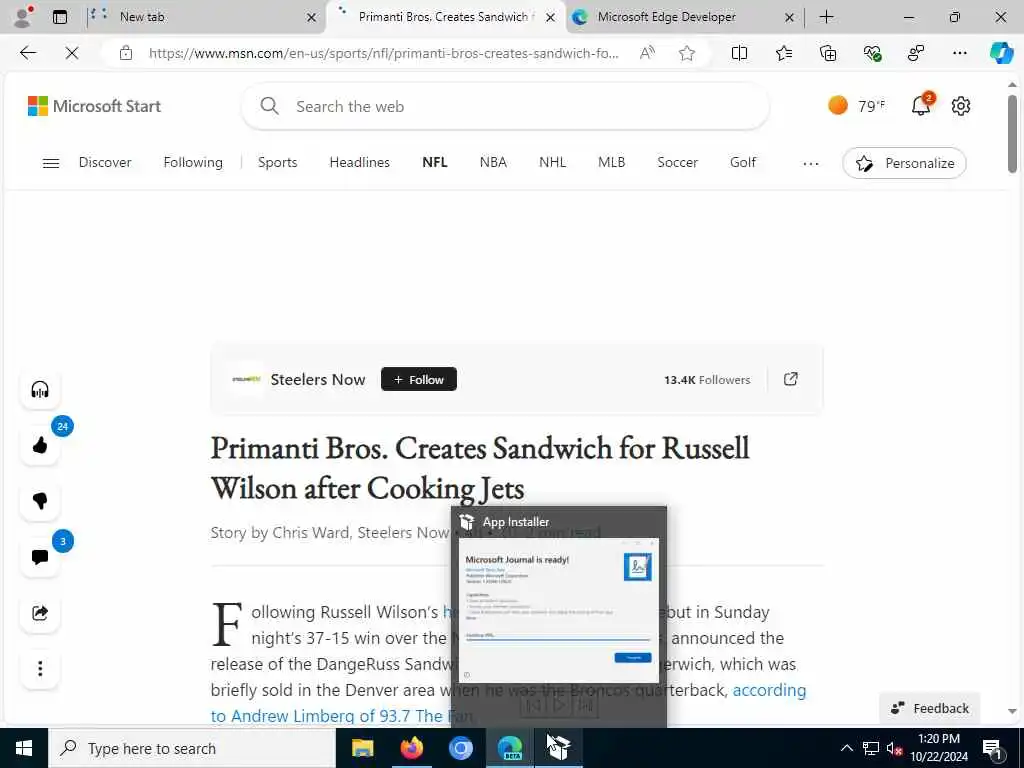The width and height of the screenshot is (1024, 768).
Task: Open the volume control in tray
Action: [894, 748]
